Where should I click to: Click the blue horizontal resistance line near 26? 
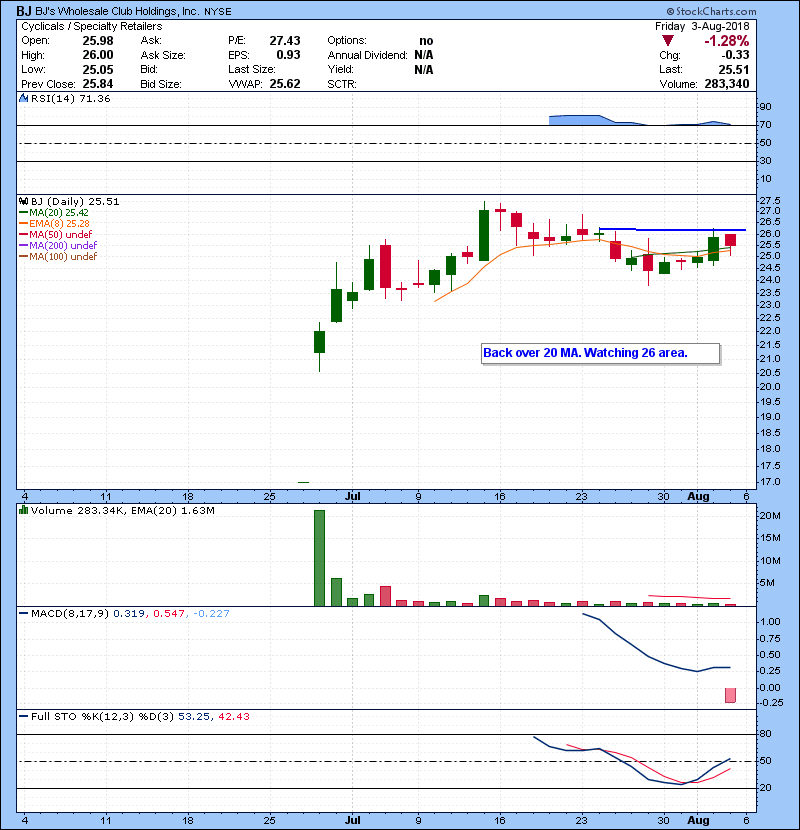click(x=672, y=230)
